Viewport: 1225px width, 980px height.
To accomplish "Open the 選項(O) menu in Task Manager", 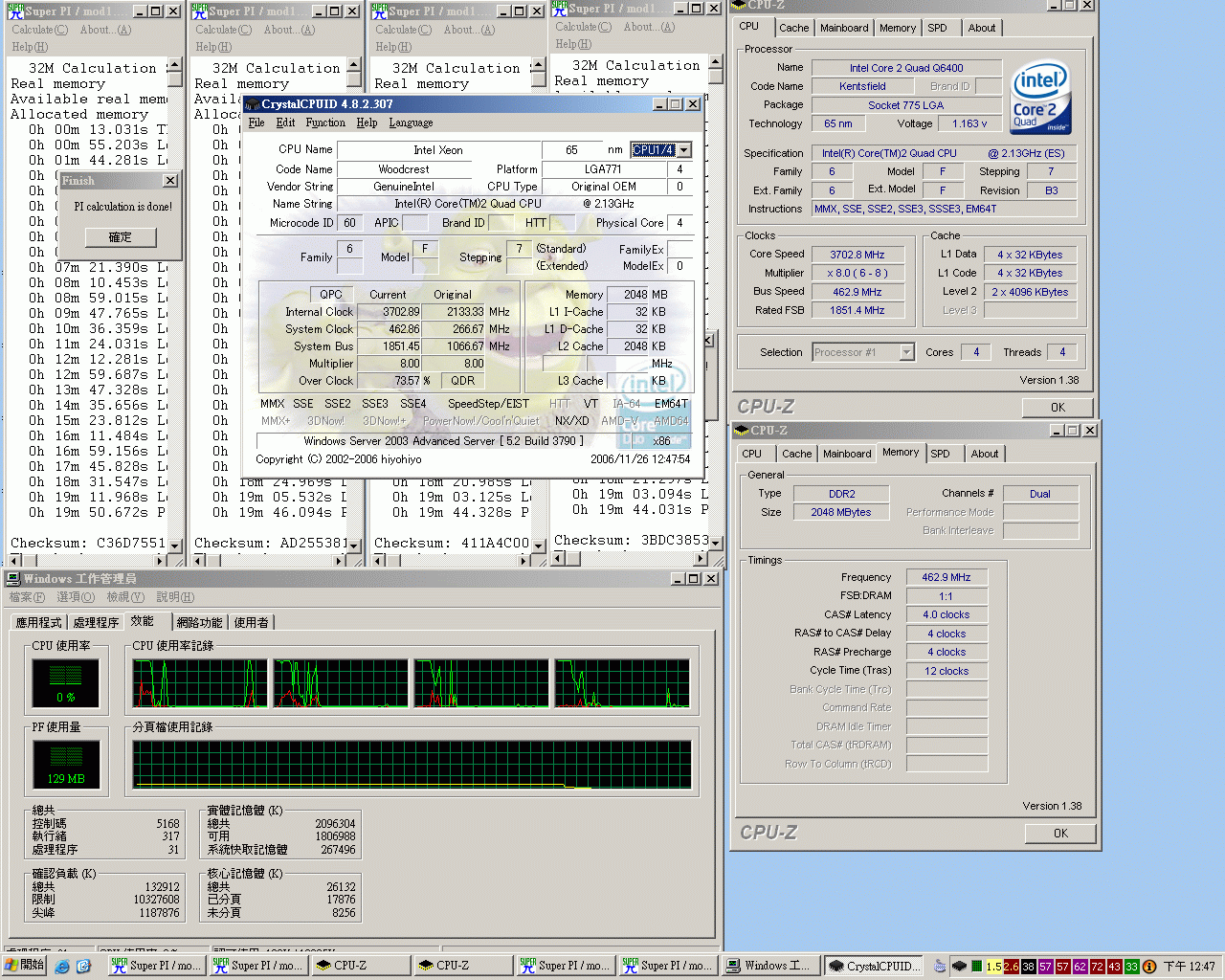I will (x=76, y=597).
